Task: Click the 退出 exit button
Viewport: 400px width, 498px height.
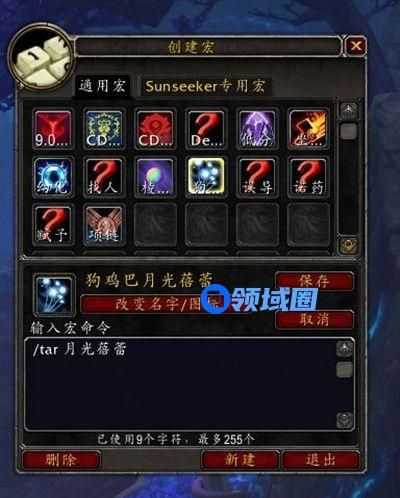Action: [x=321, y=460]
